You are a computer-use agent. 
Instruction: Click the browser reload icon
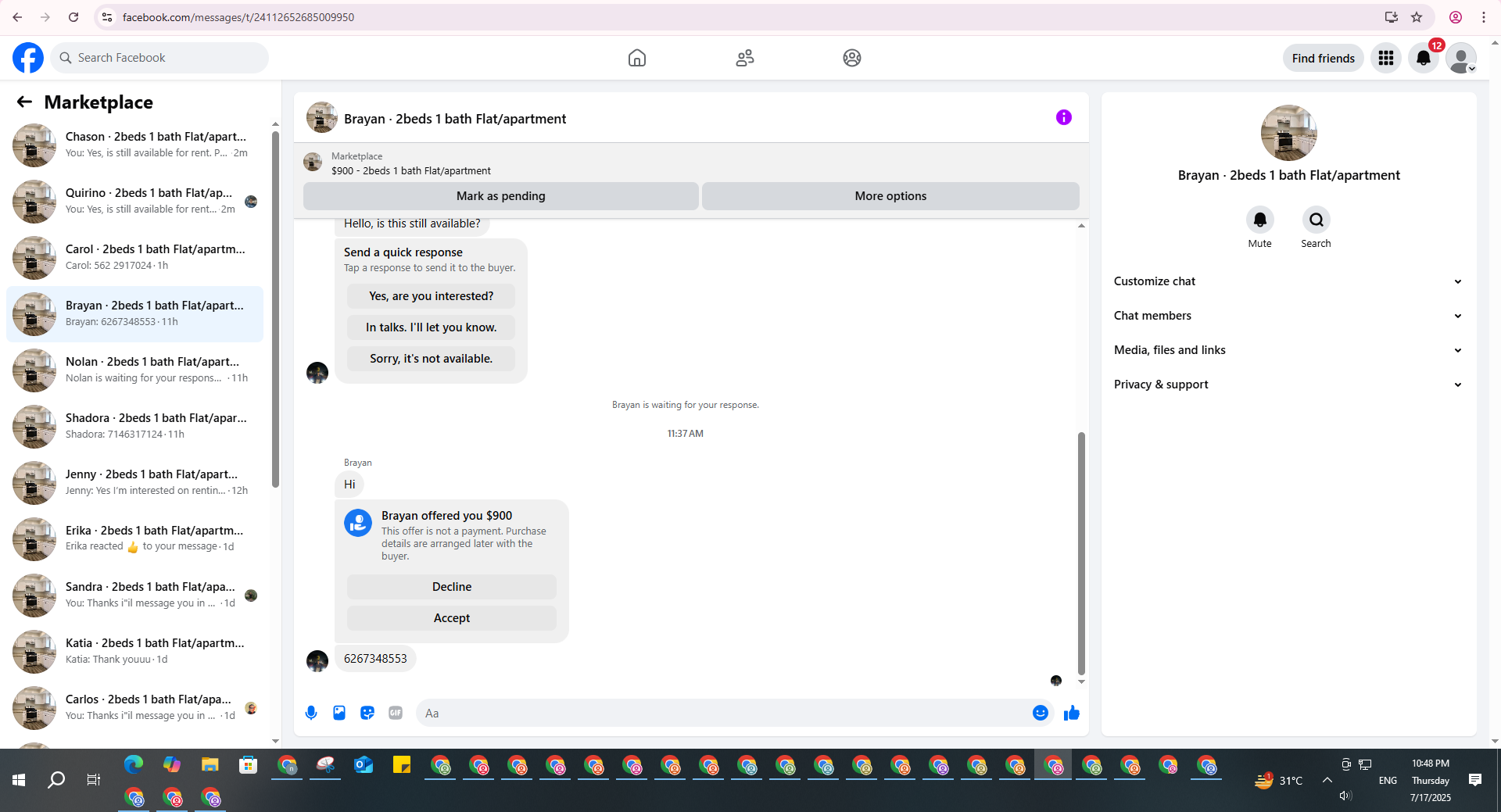click(73, 17)
